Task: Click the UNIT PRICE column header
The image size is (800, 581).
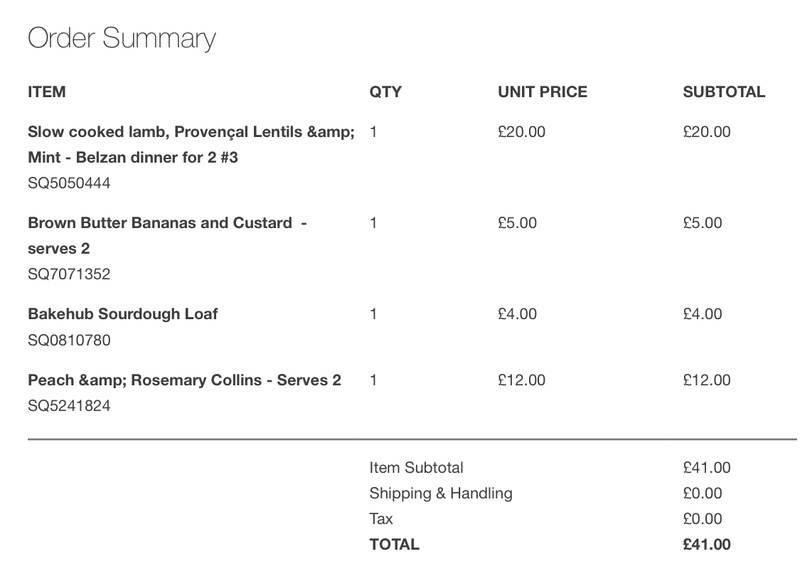Action: click(x=542, y=92)
